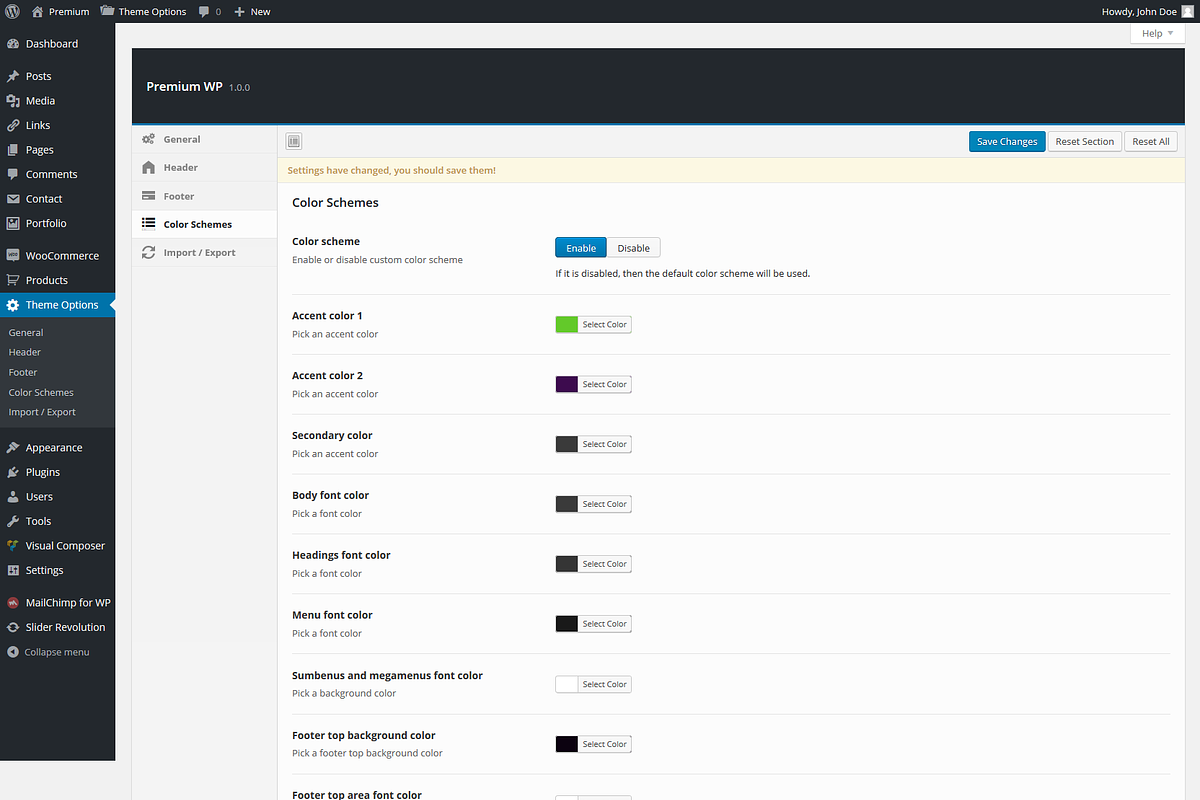The image size is (1200, 800).
Task: Open Select Color for Body font color
Action: pyautogui.click(x=605, y=504)
